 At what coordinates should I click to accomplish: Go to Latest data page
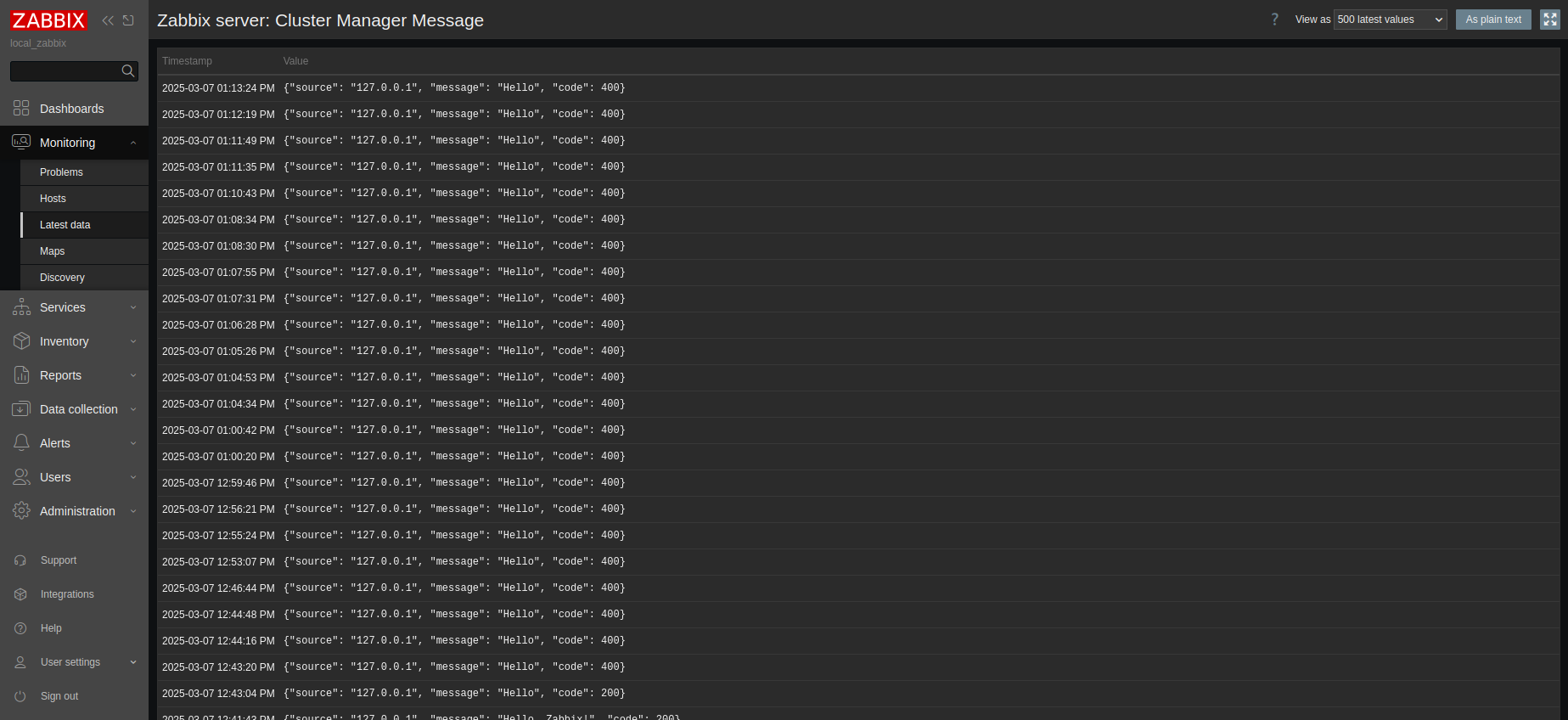click(x=65, y=225)
